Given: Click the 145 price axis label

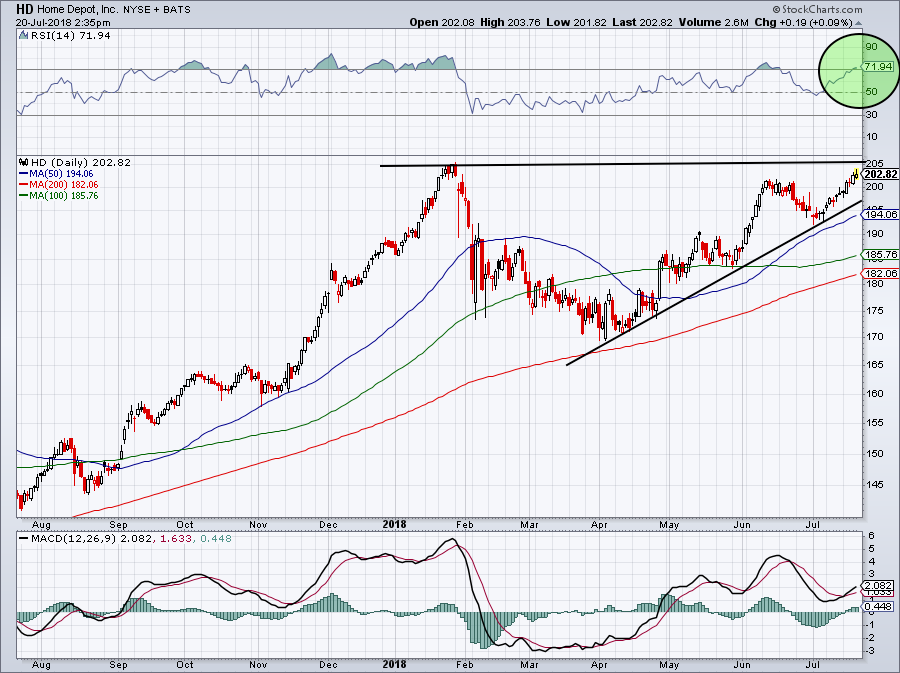Looking at the screenshot, I should pyautogui.click(x=875, y=485).
